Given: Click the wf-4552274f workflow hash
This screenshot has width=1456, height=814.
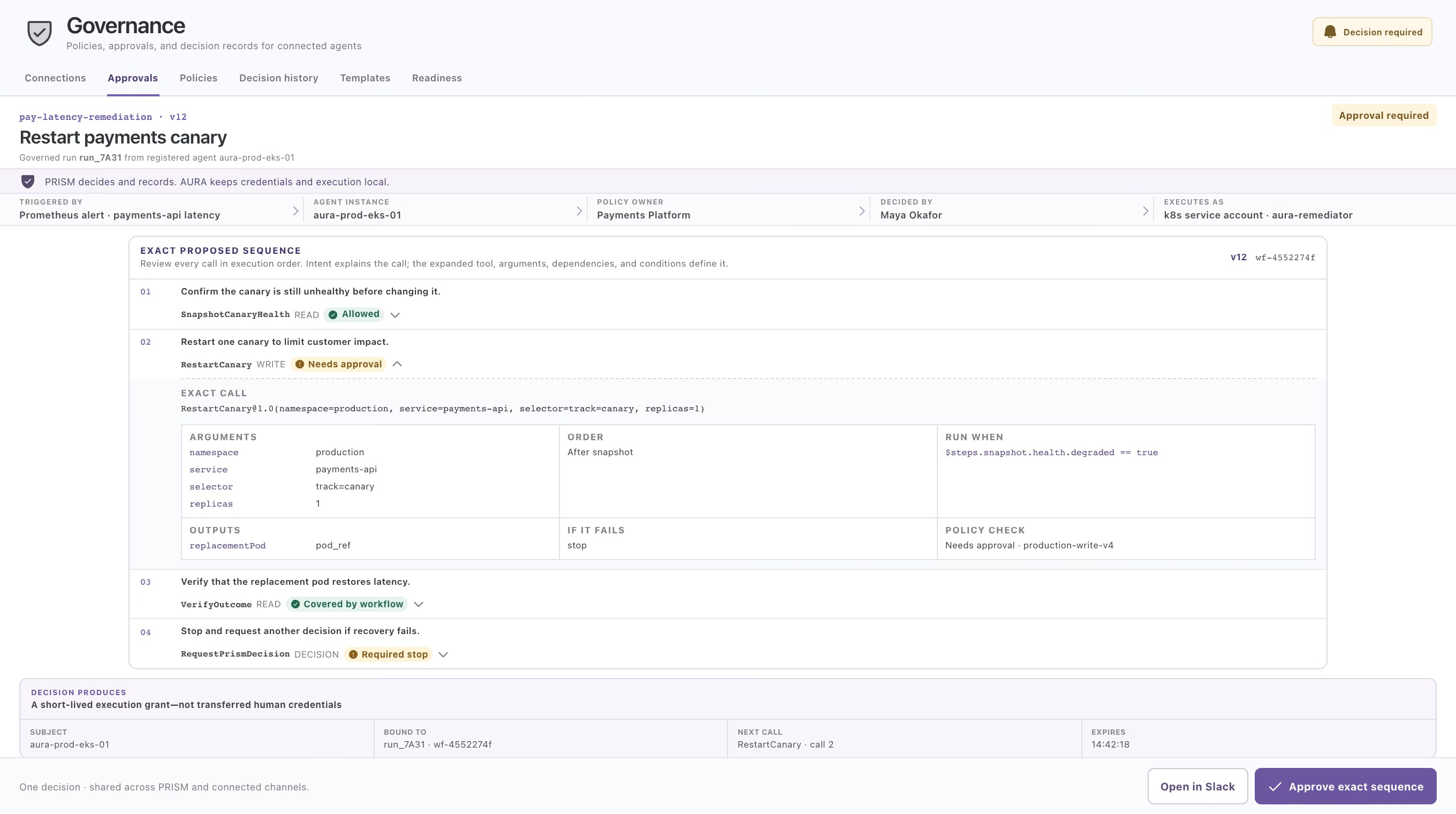Looking at the screenshot, I should tap(1285, 258).
